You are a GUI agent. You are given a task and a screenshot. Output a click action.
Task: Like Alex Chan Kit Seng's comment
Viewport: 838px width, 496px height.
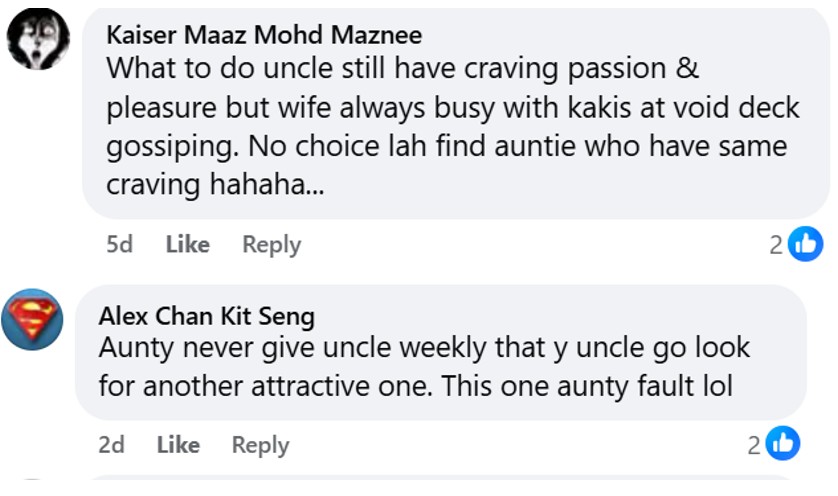179,445
